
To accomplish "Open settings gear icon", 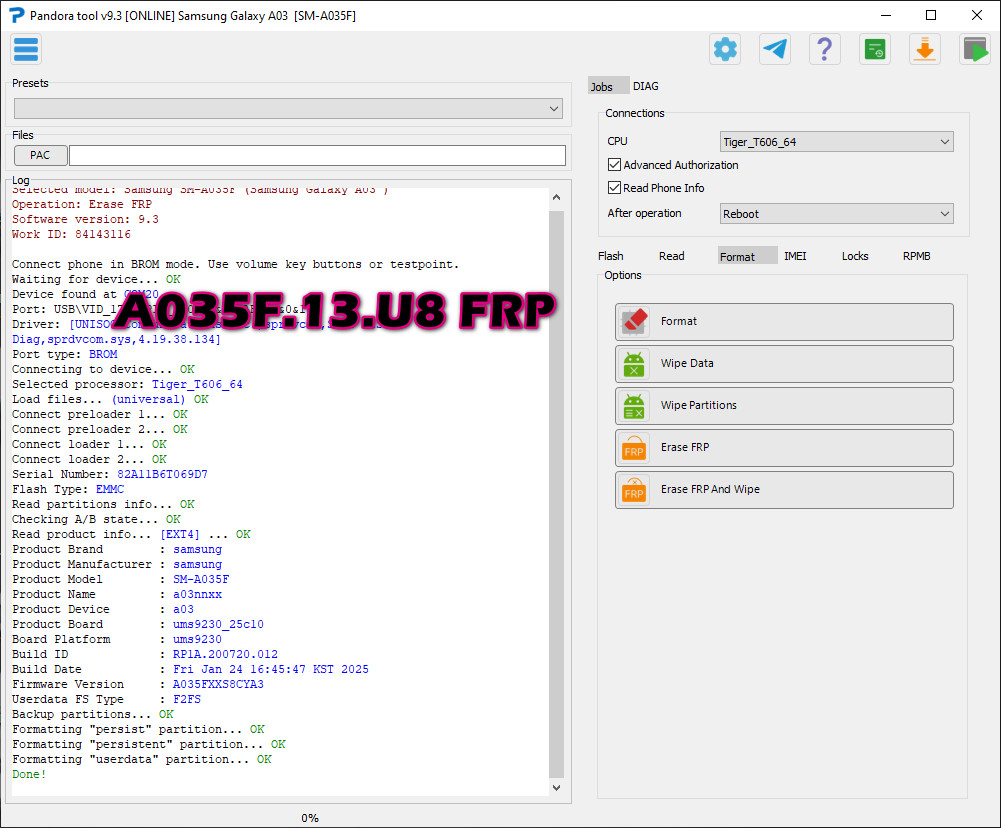I will [725, 49].
